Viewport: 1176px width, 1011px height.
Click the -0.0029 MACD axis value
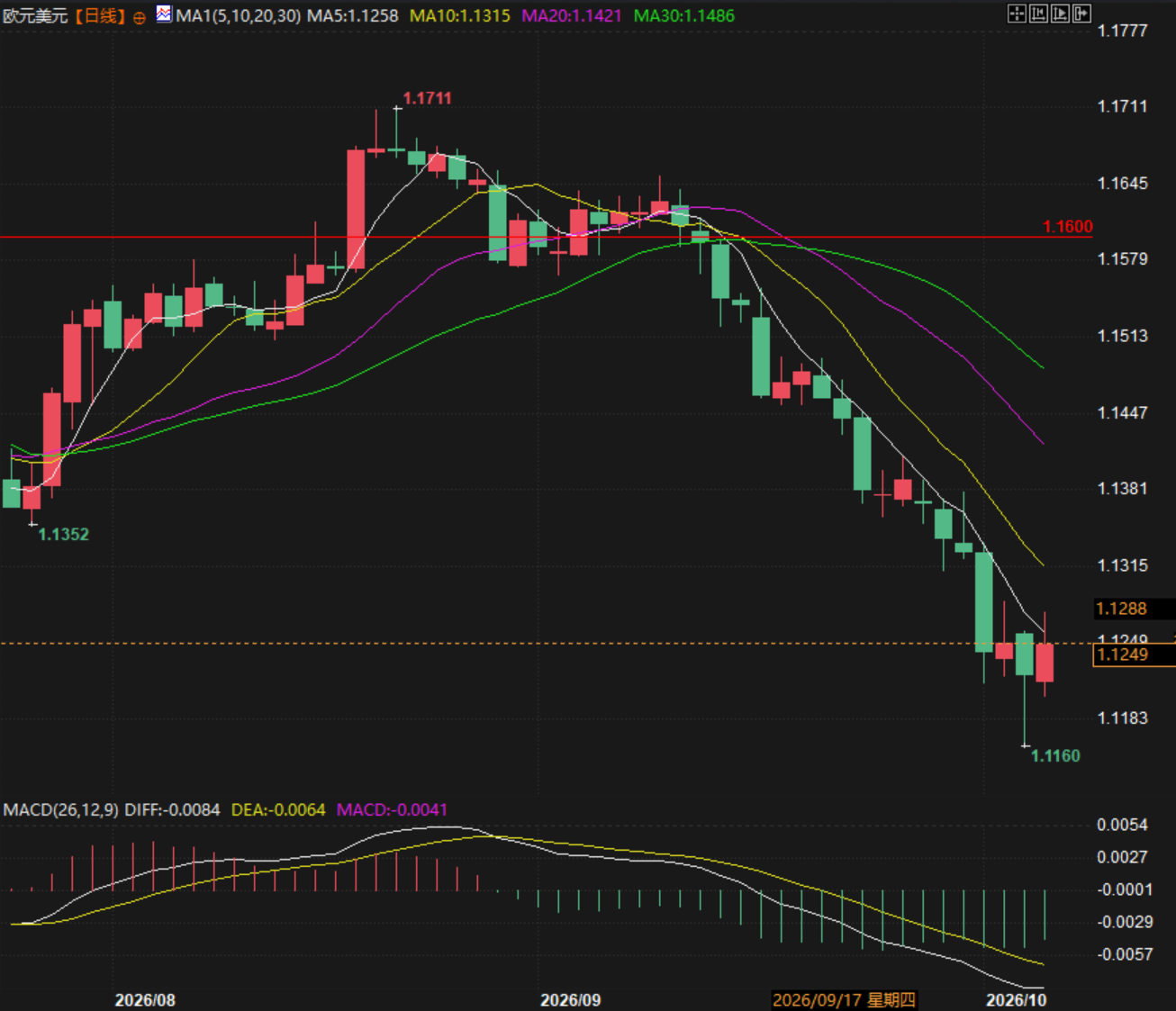pyautogui.click(x=1124, y=922)
